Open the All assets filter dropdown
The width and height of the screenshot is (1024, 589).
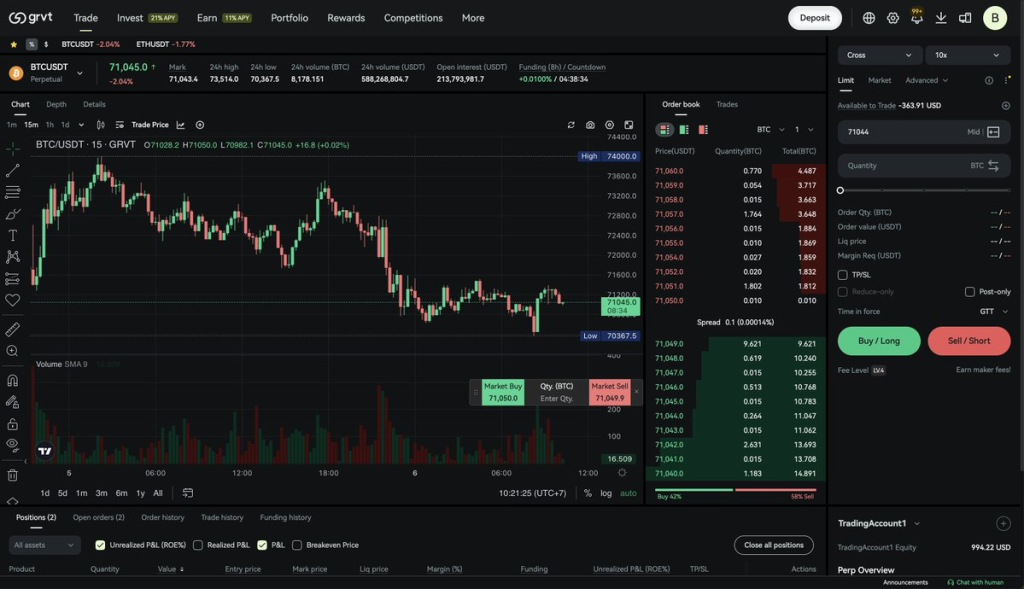coord(44,545)
